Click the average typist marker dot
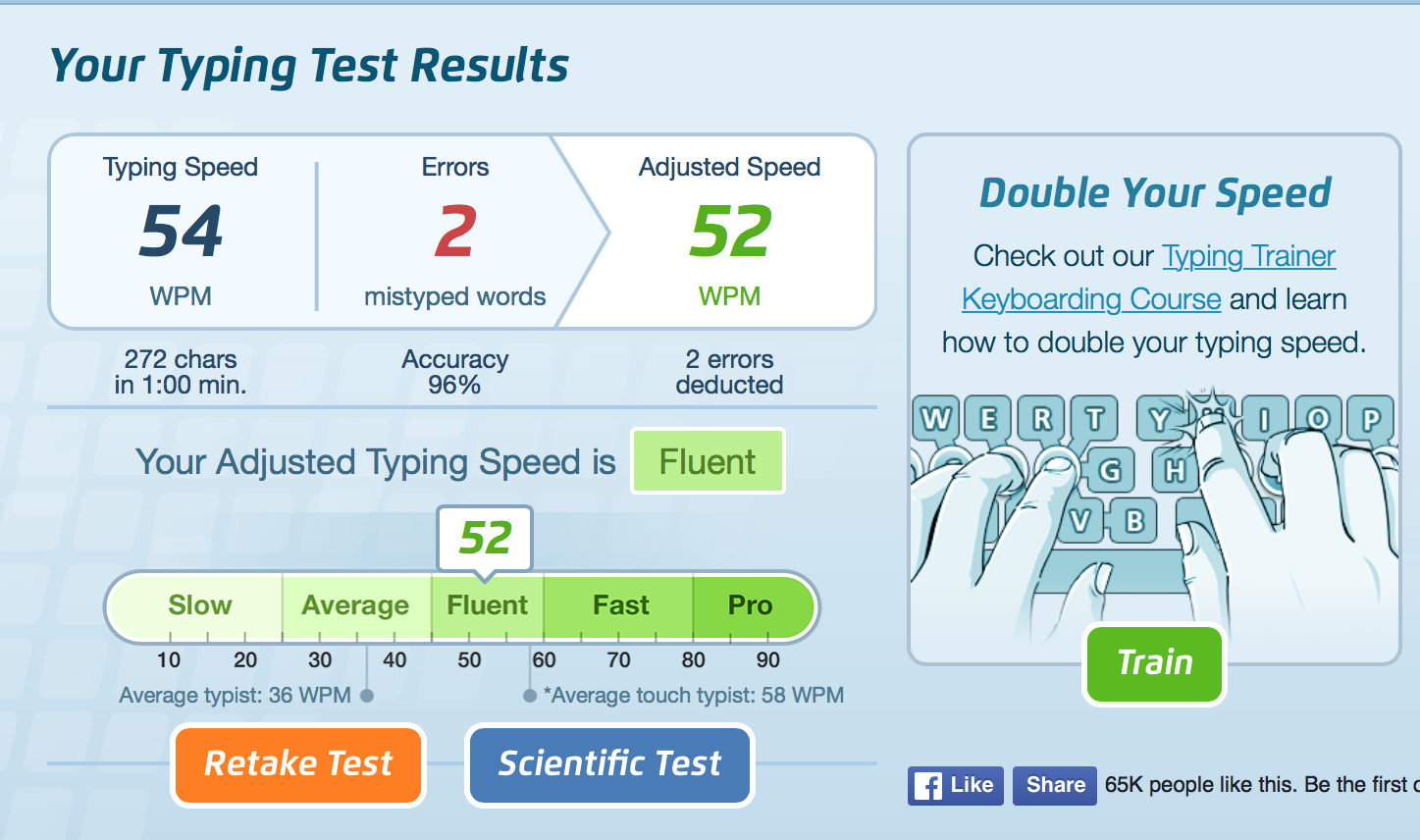The width and height of the screenshot is (1420, 840). (367, 696)
